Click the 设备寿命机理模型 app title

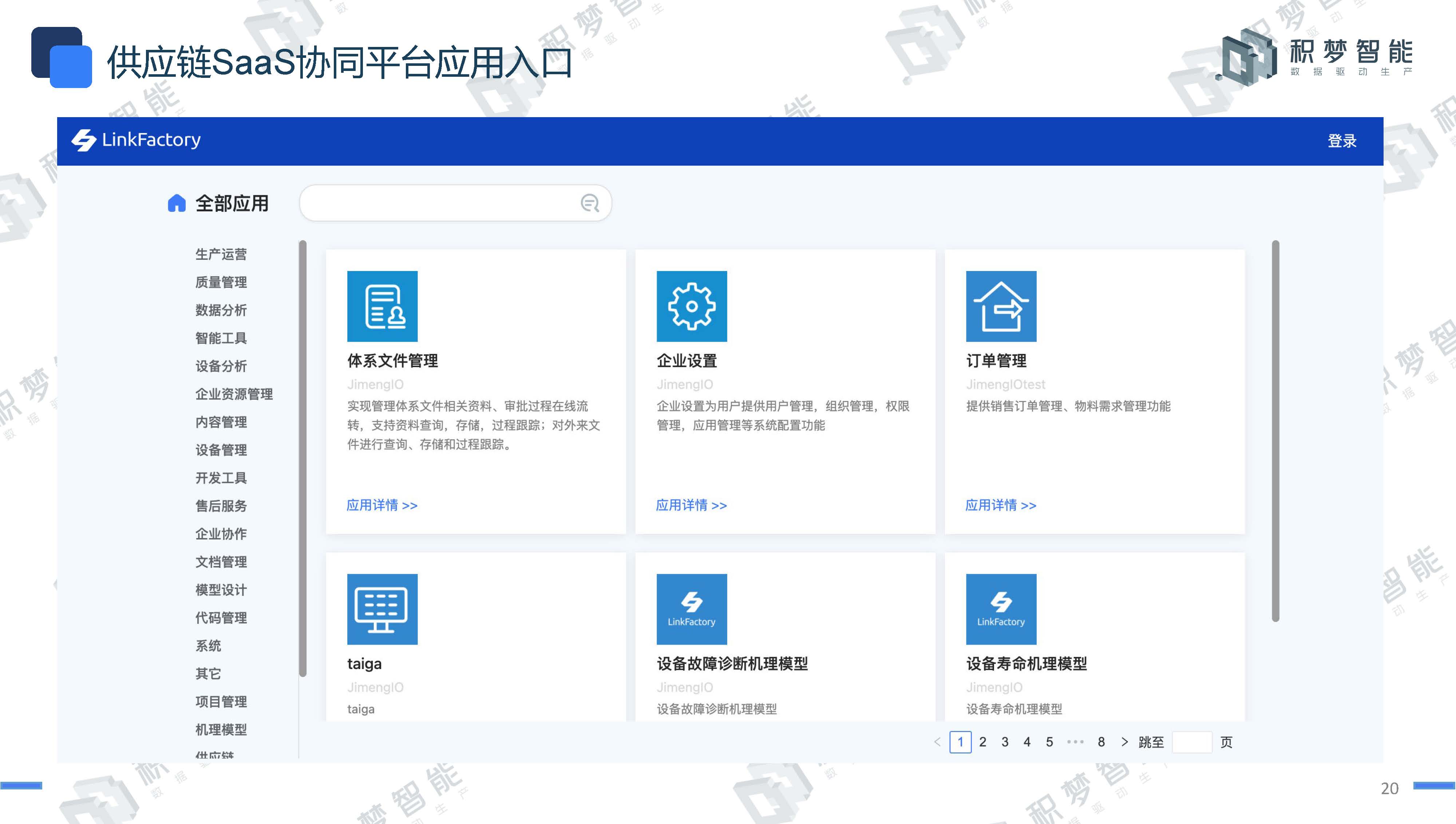[1026, 664]
